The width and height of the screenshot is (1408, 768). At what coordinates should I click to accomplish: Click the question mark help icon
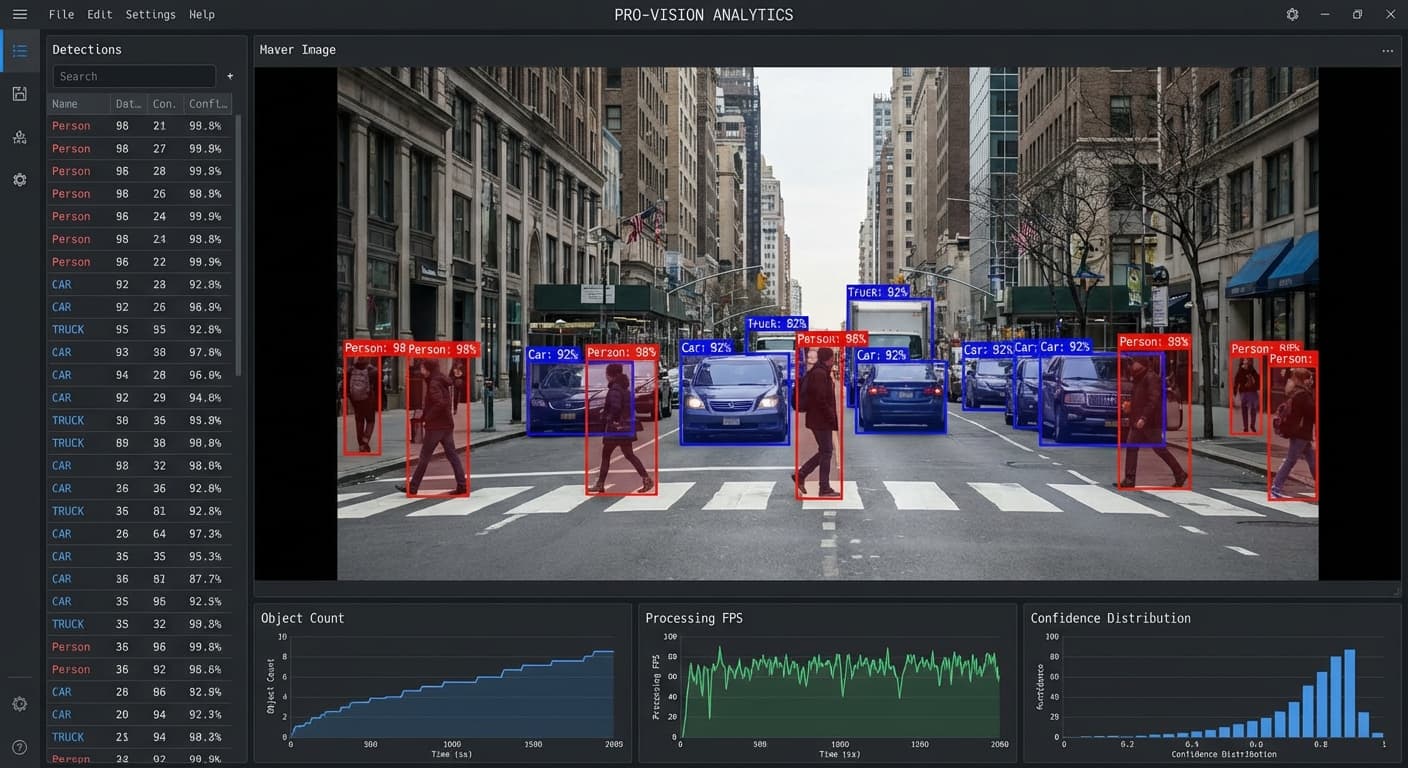click(20, 747)
